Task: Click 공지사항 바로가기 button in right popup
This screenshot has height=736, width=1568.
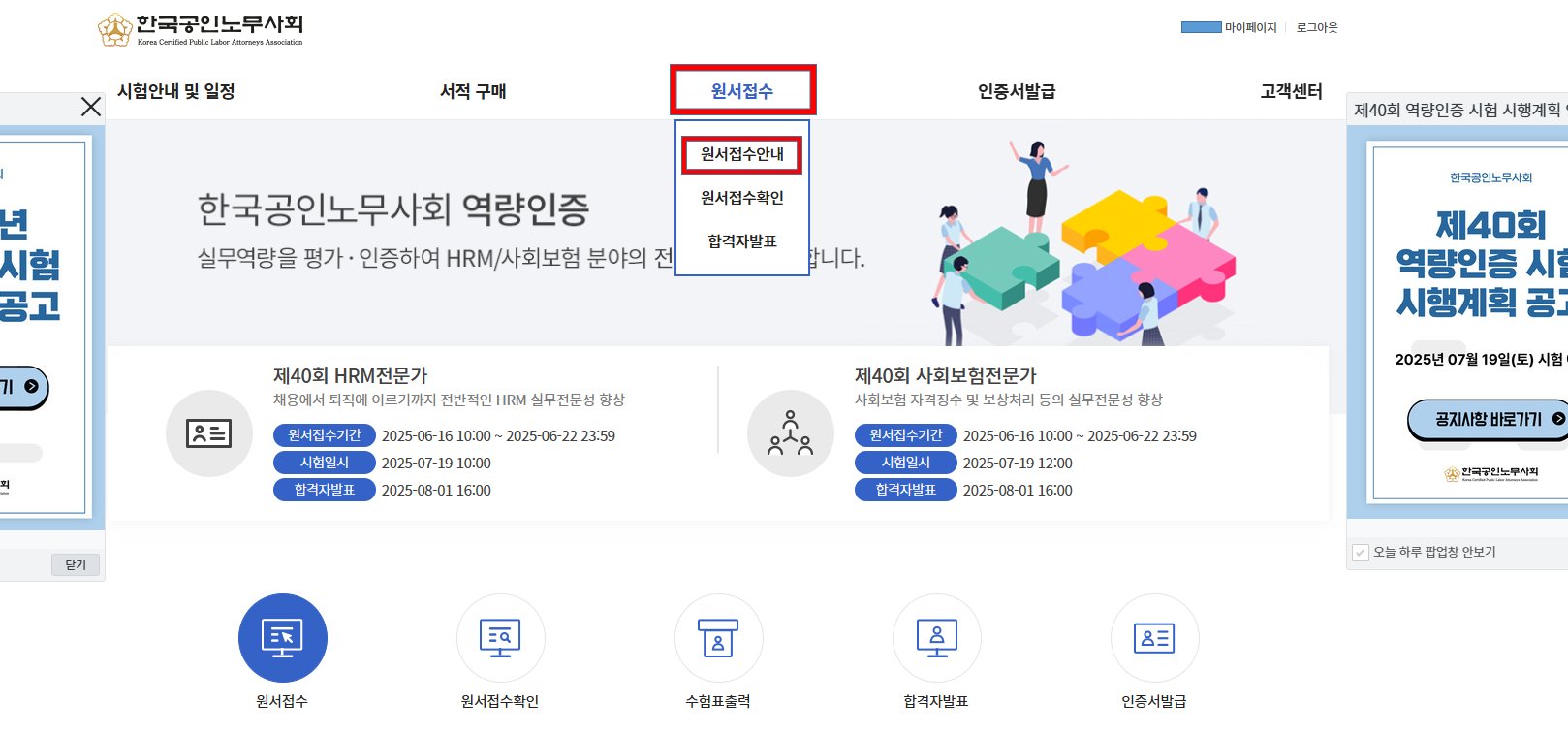Action: (x=1488, y=420)
